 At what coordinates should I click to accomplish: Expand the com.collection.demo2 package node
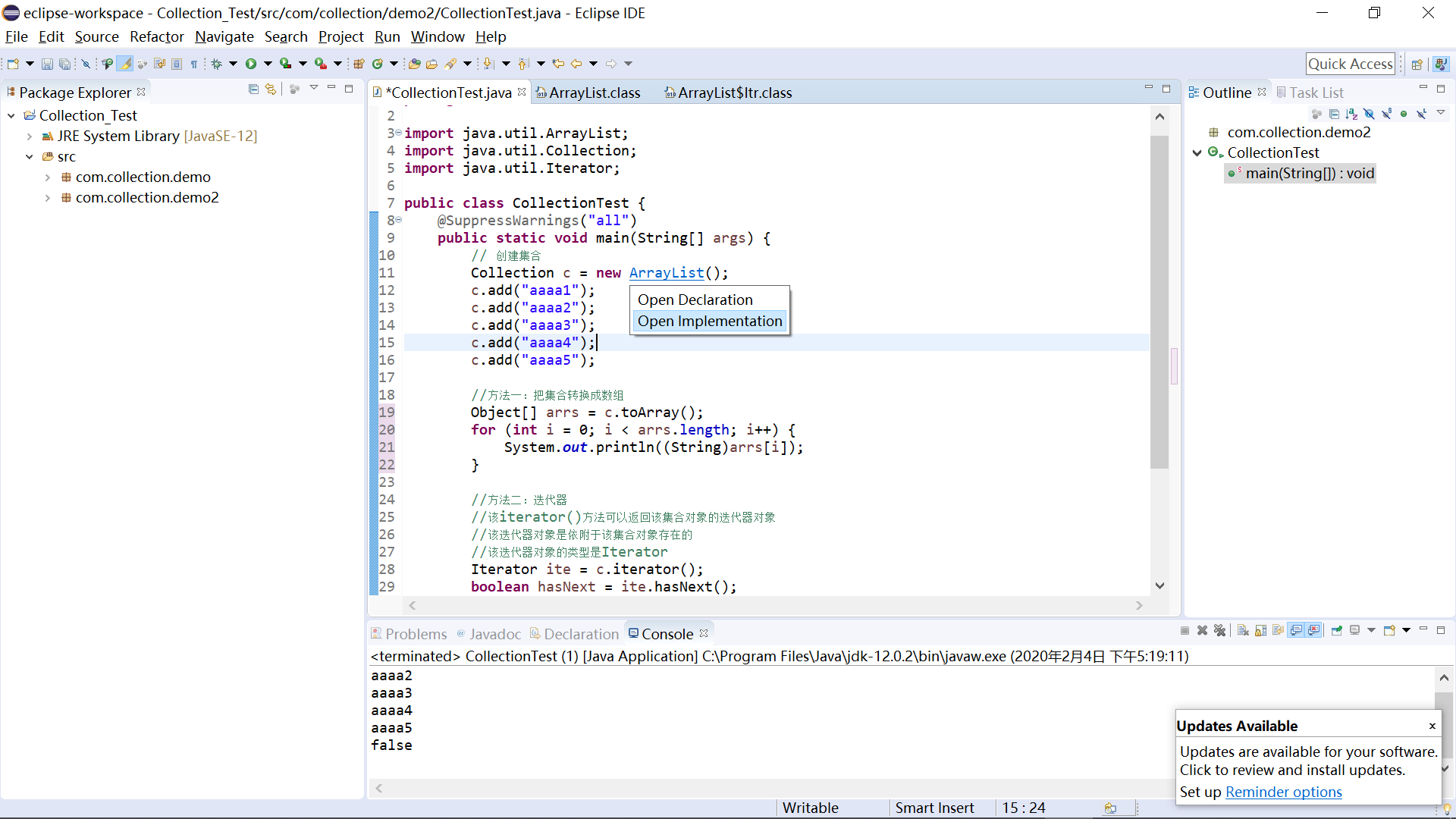(47, 198)
